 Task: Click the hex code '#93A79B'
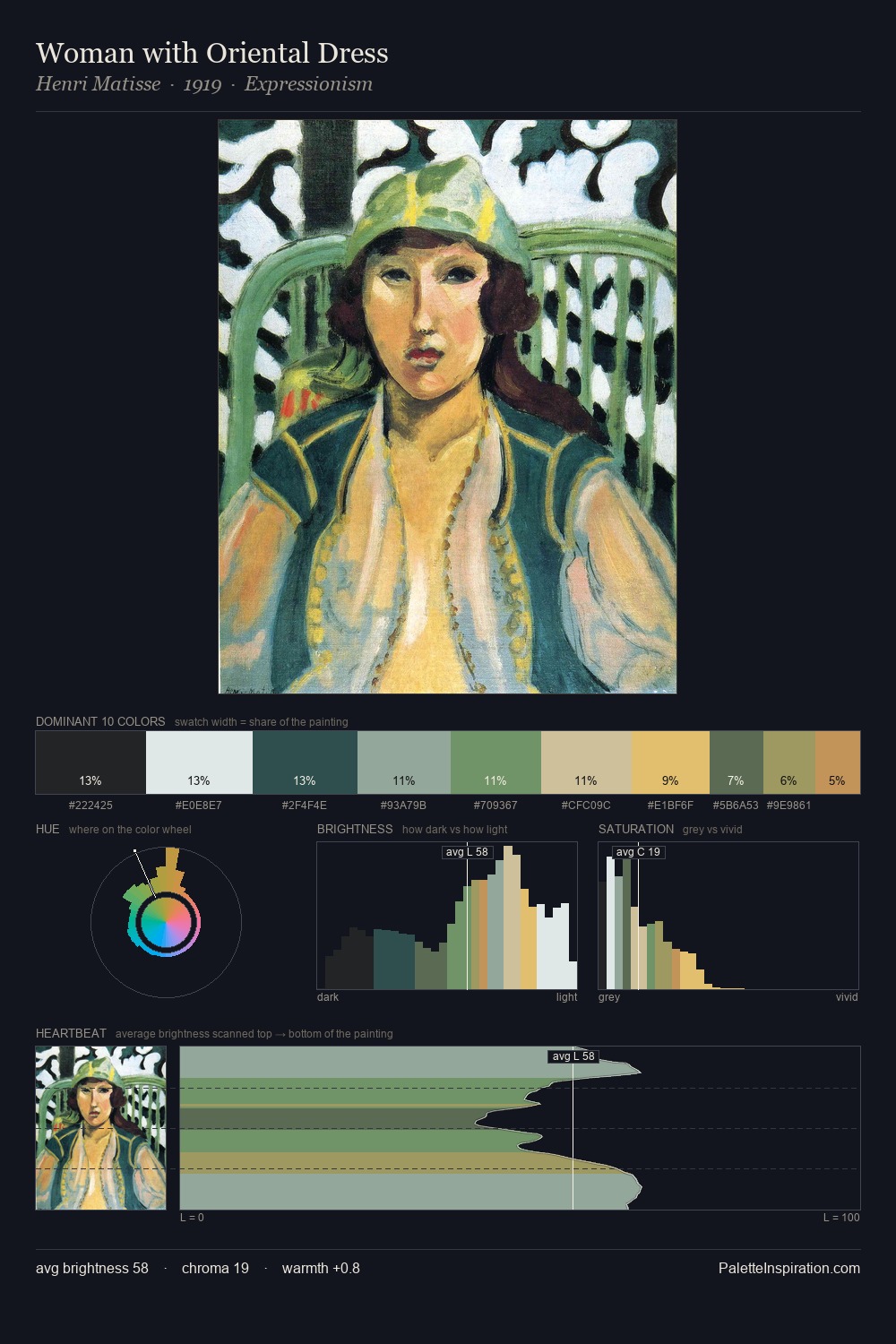(404, 805)
